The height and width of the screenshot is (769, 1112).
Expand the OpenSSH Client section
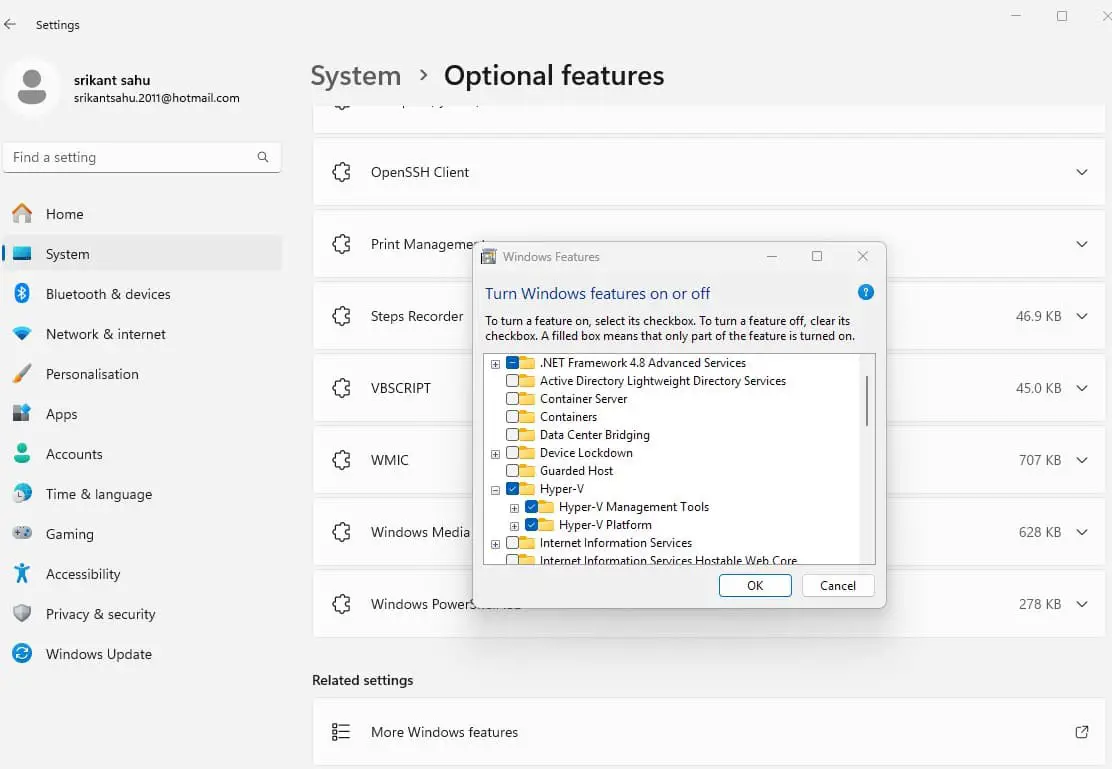1082,172
